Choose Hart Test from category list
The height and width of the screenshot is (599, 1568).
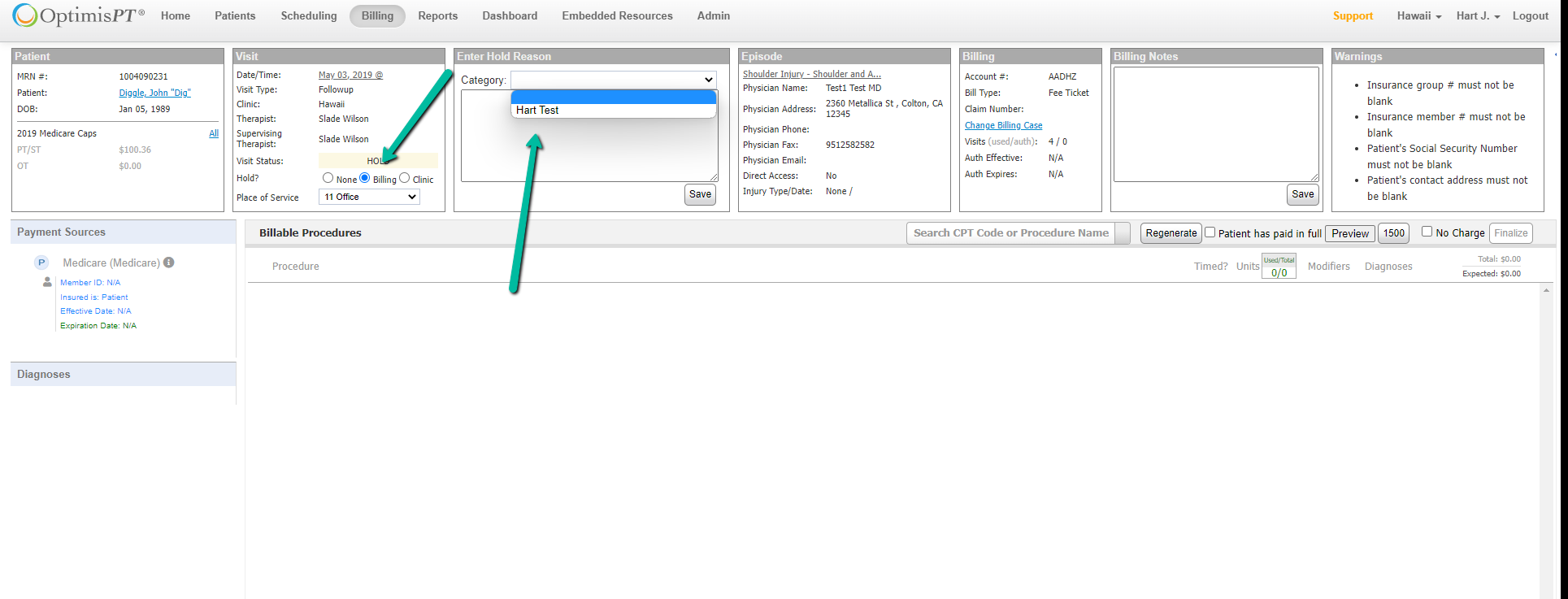[614, 111]
